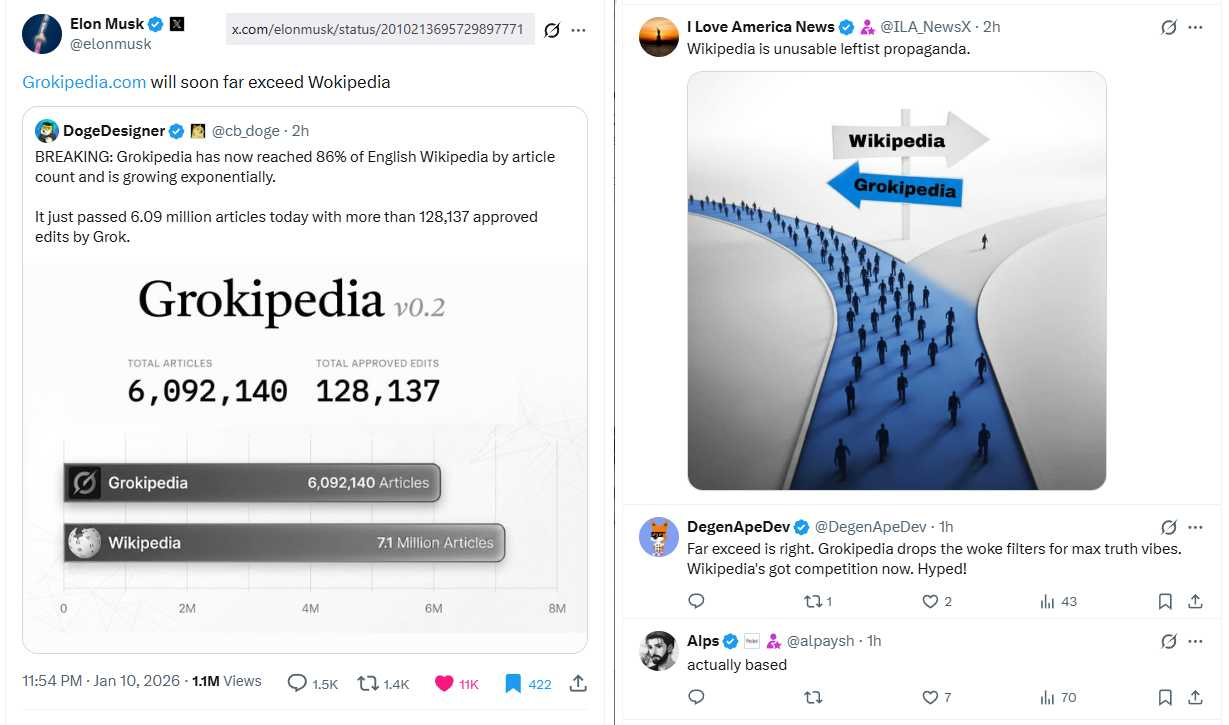
Task: Repost DegenApeDev's reply
Action: (x=814, y=601)
